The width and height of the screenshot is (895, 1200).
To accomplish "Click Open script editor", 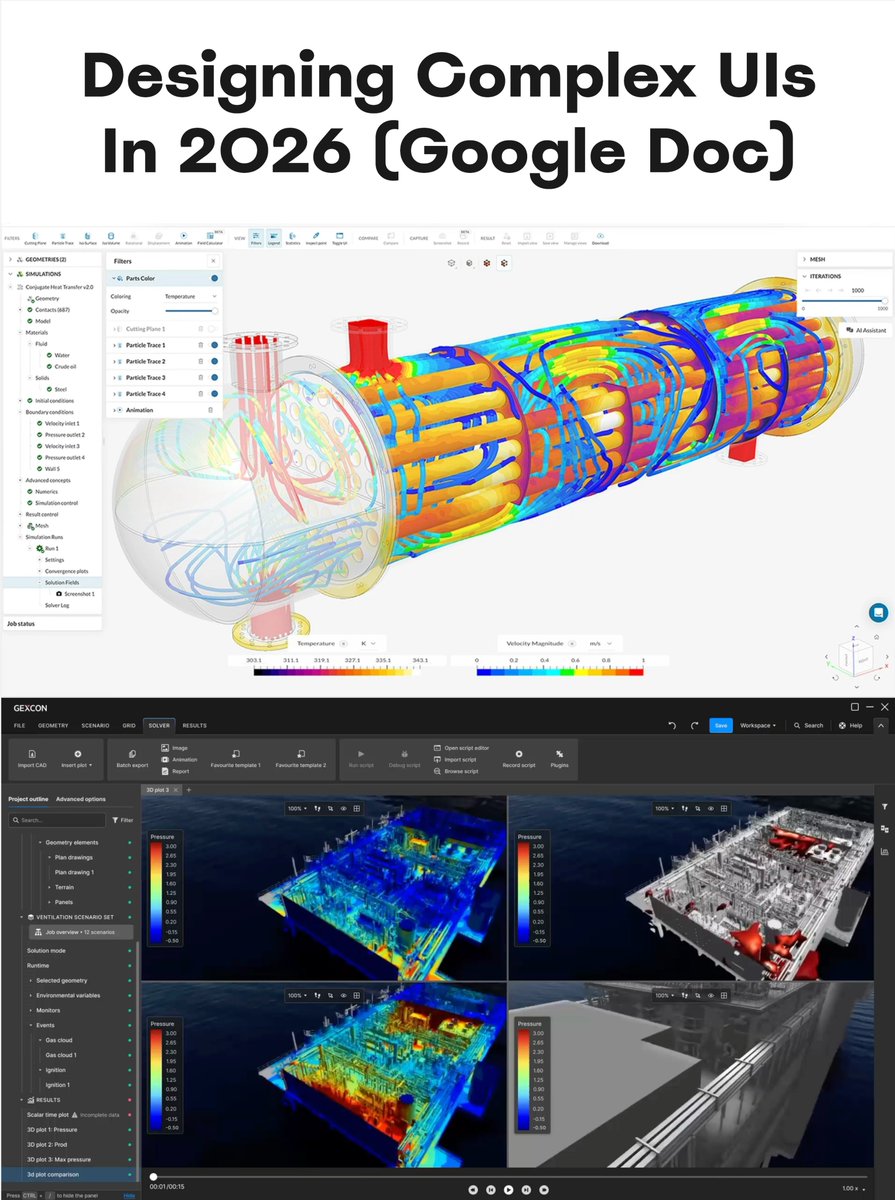I will (x=462, y=747).
